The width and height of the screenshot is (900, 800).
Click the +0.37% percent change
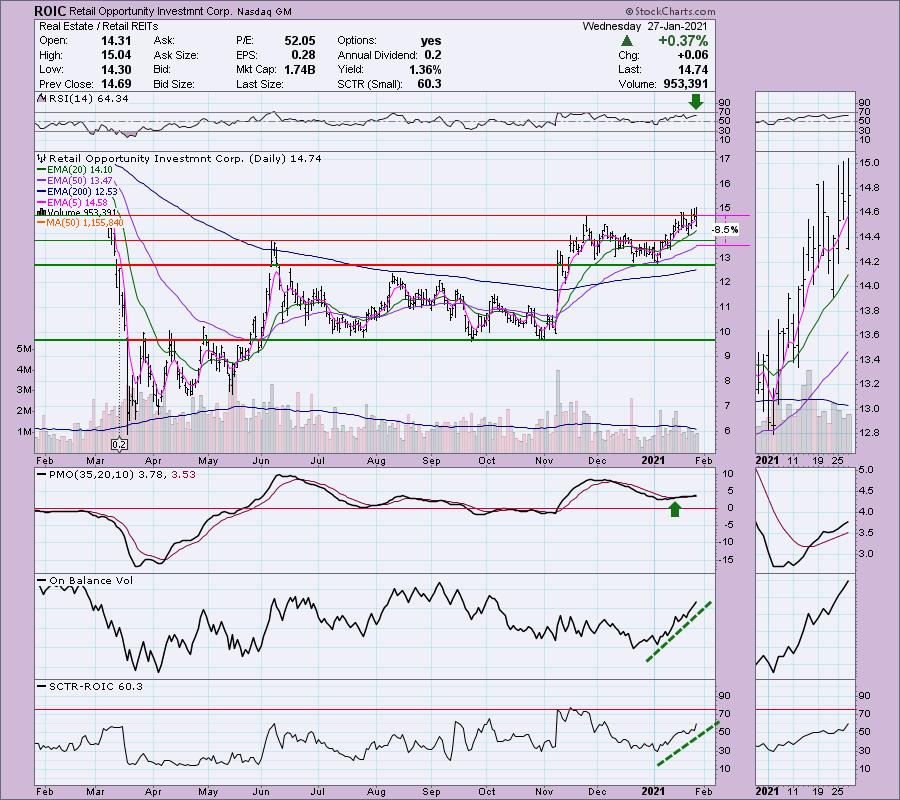pyautogui.click(x=683, y=41)
